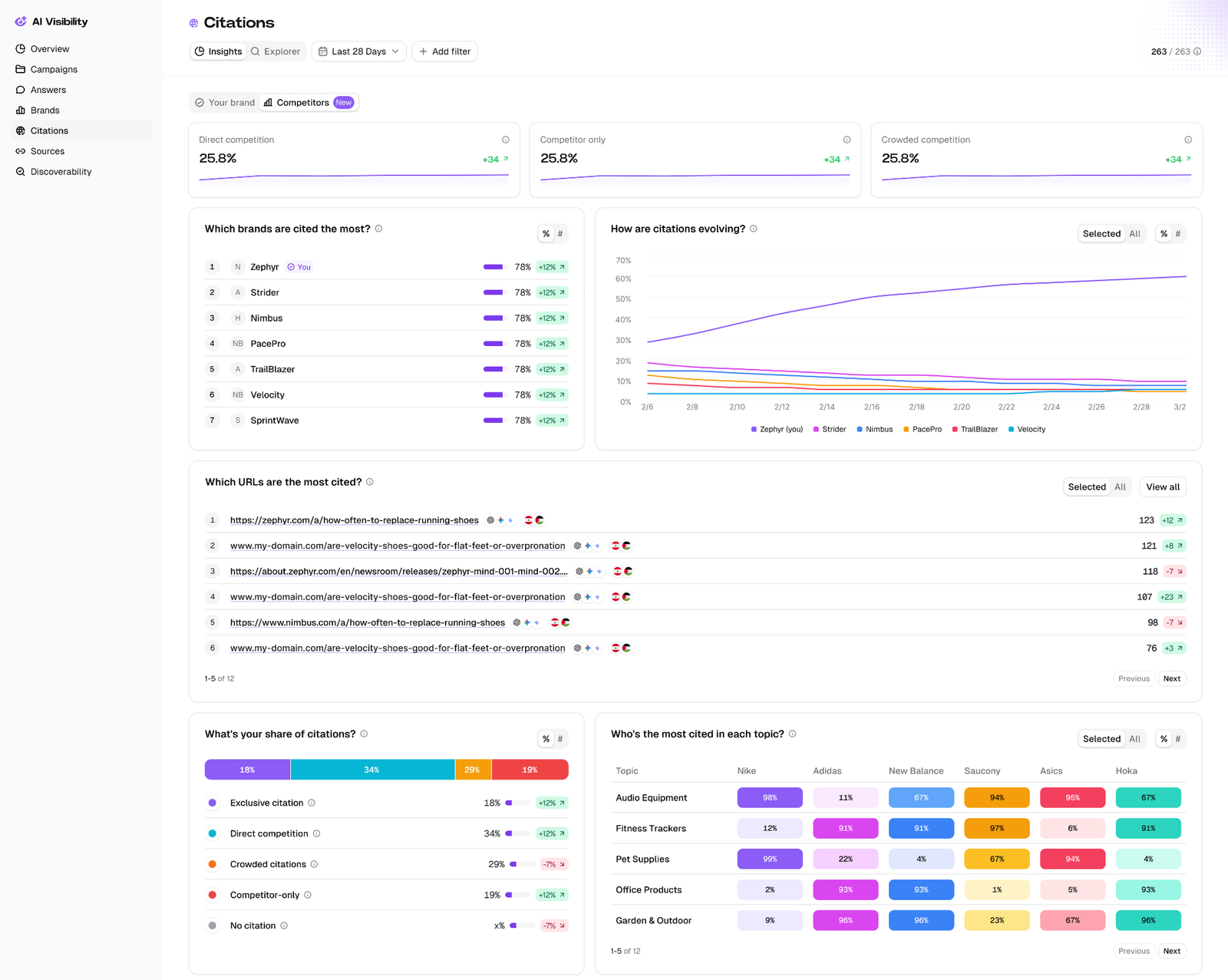
Task: Open Overview from the sidebar
Action: [x=49, y=49]
